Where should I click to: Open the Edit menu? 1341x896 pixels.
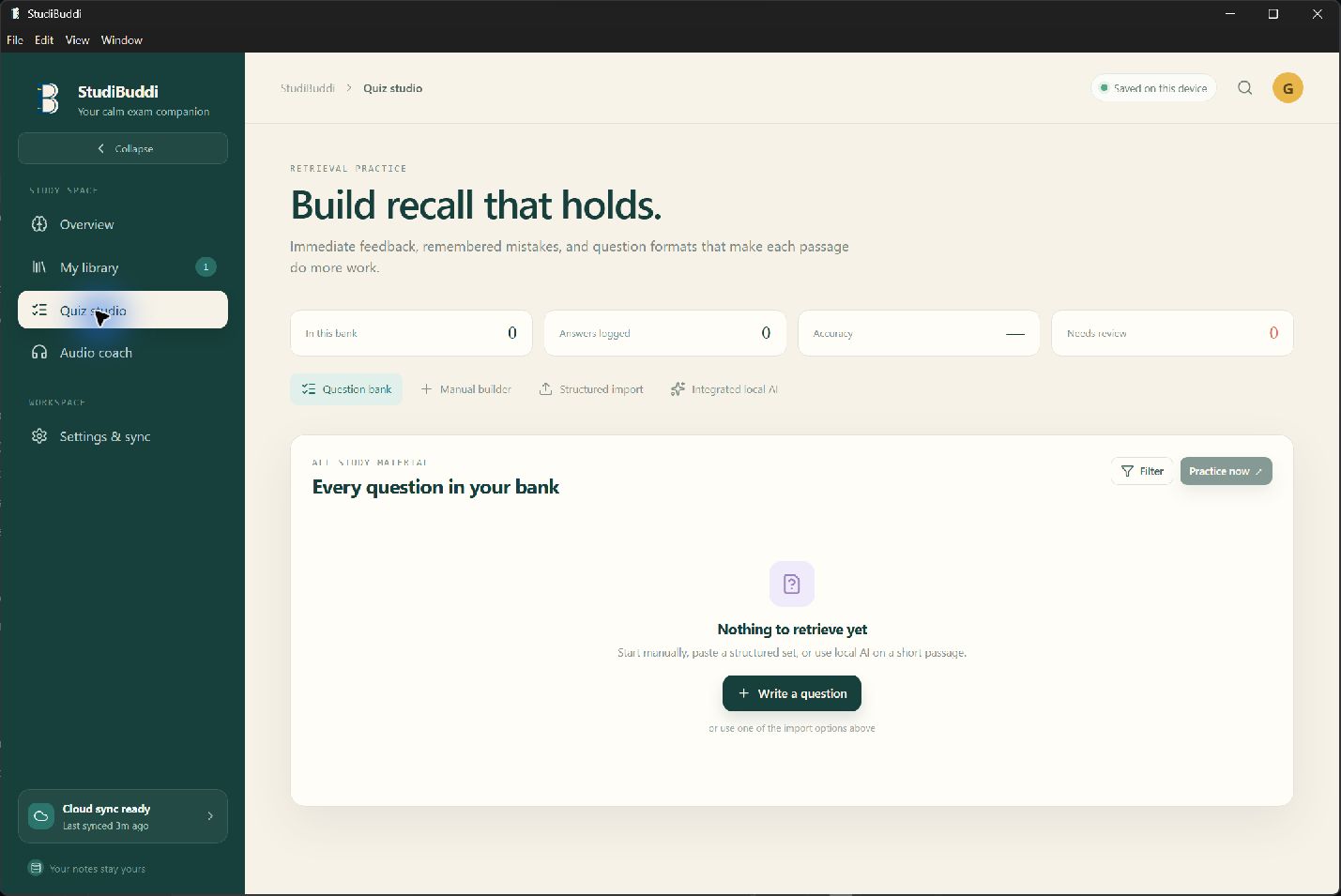(x=44, y=40)
